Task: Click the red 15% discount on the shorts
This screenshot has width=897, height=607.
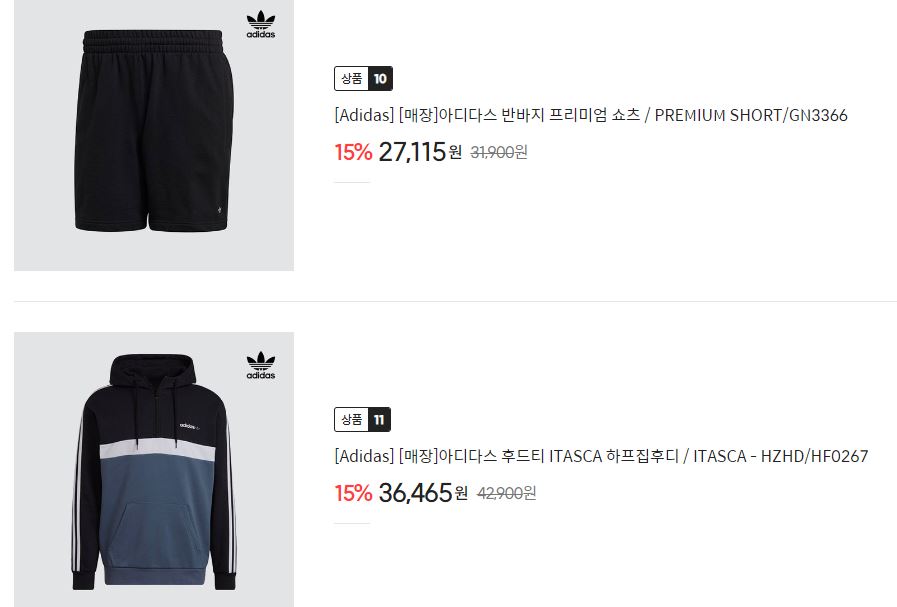Action: 353,152
